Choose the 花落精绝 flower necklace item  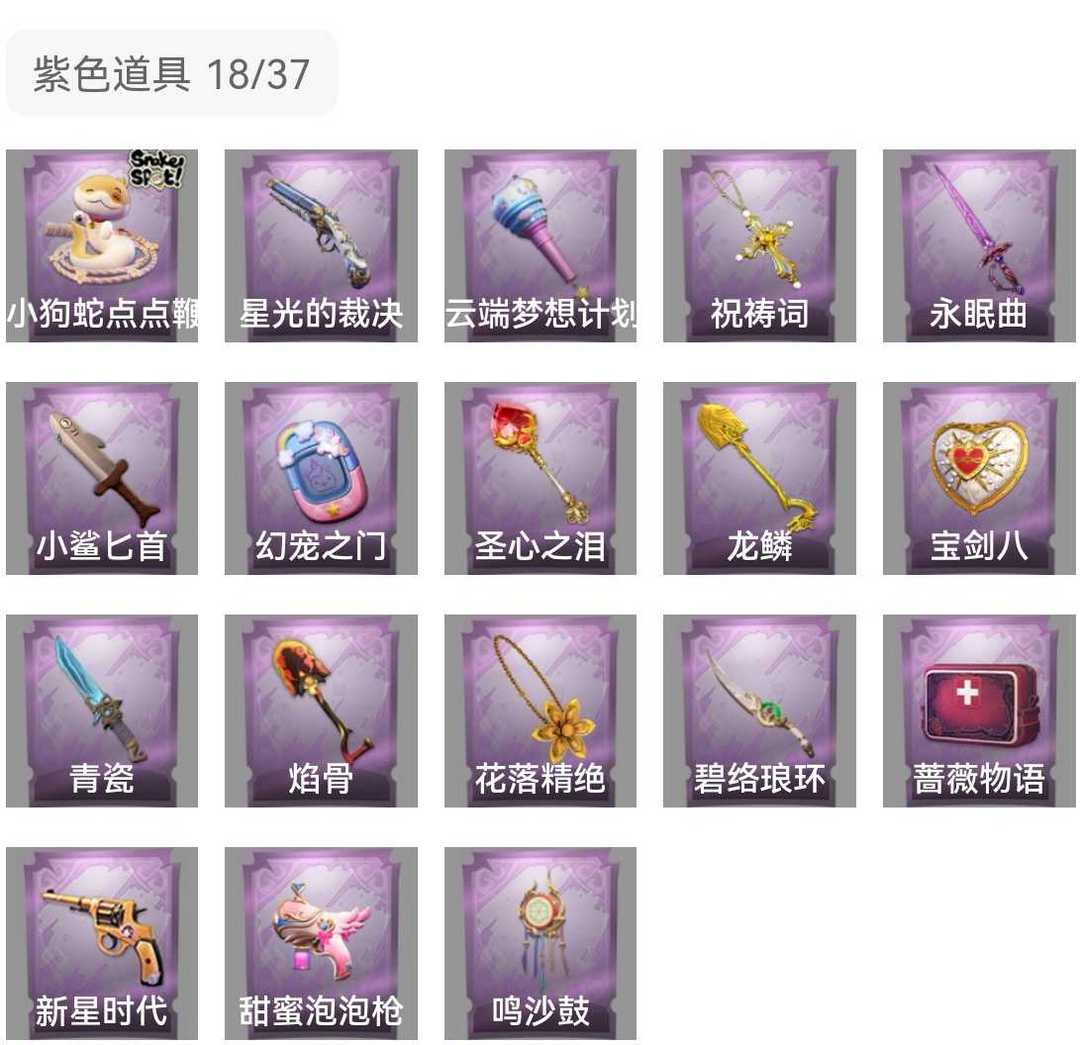(x=540, y=711)
